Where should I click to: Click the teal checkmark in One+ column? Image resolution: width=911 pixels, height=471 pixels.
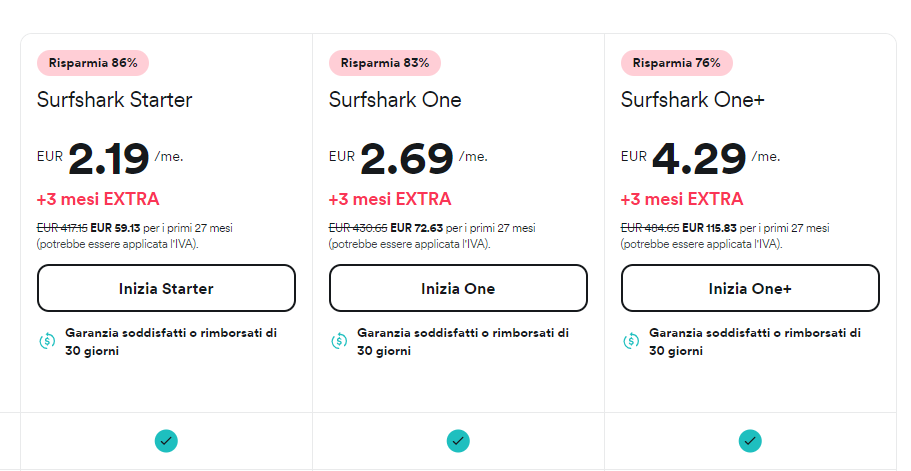[x=750, y=440]
